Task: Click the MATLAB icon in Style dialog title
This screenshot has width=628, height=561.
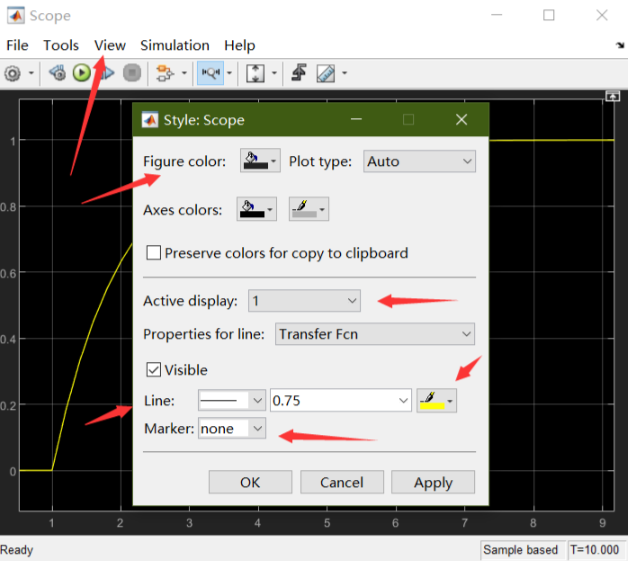Action: [150, 119]
